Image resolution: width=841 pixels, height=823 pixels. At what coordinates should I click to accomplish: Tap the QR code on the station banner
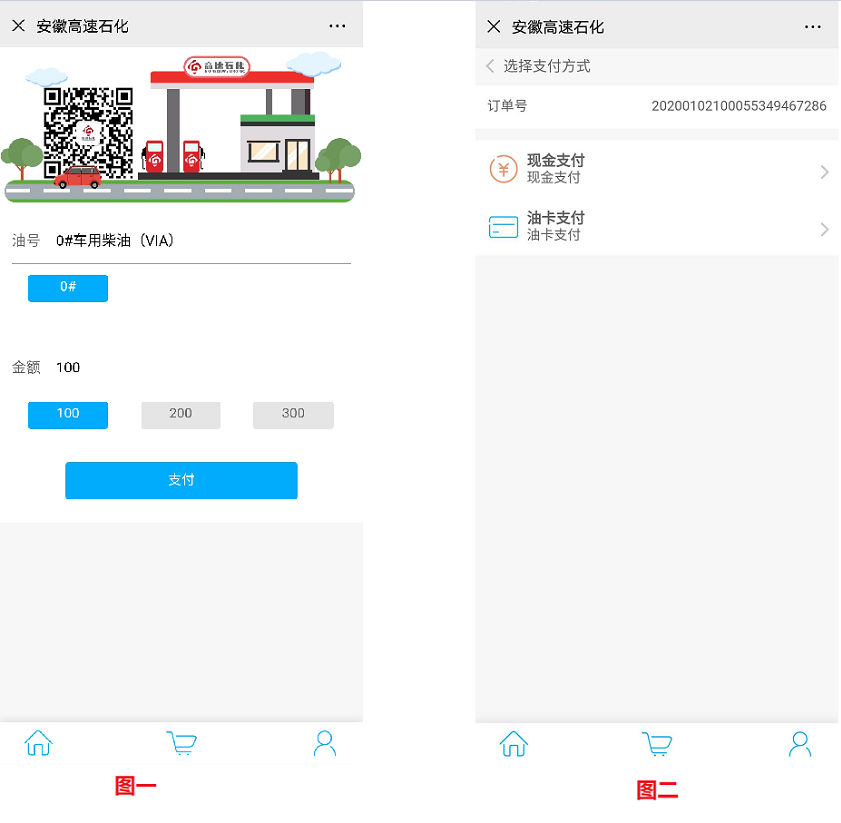coord(88,133)
